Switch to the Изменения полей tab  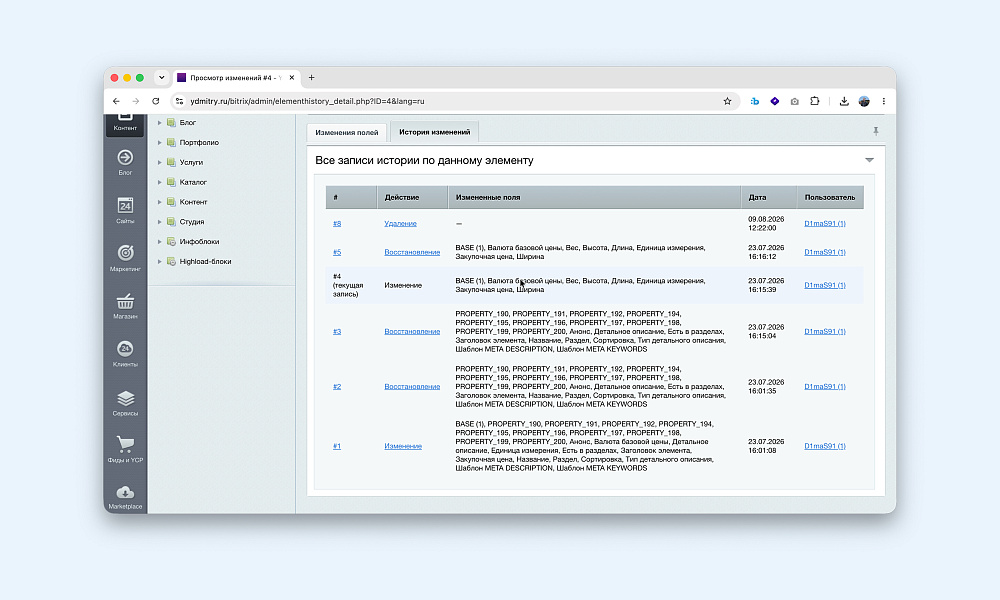click(346, 133)
